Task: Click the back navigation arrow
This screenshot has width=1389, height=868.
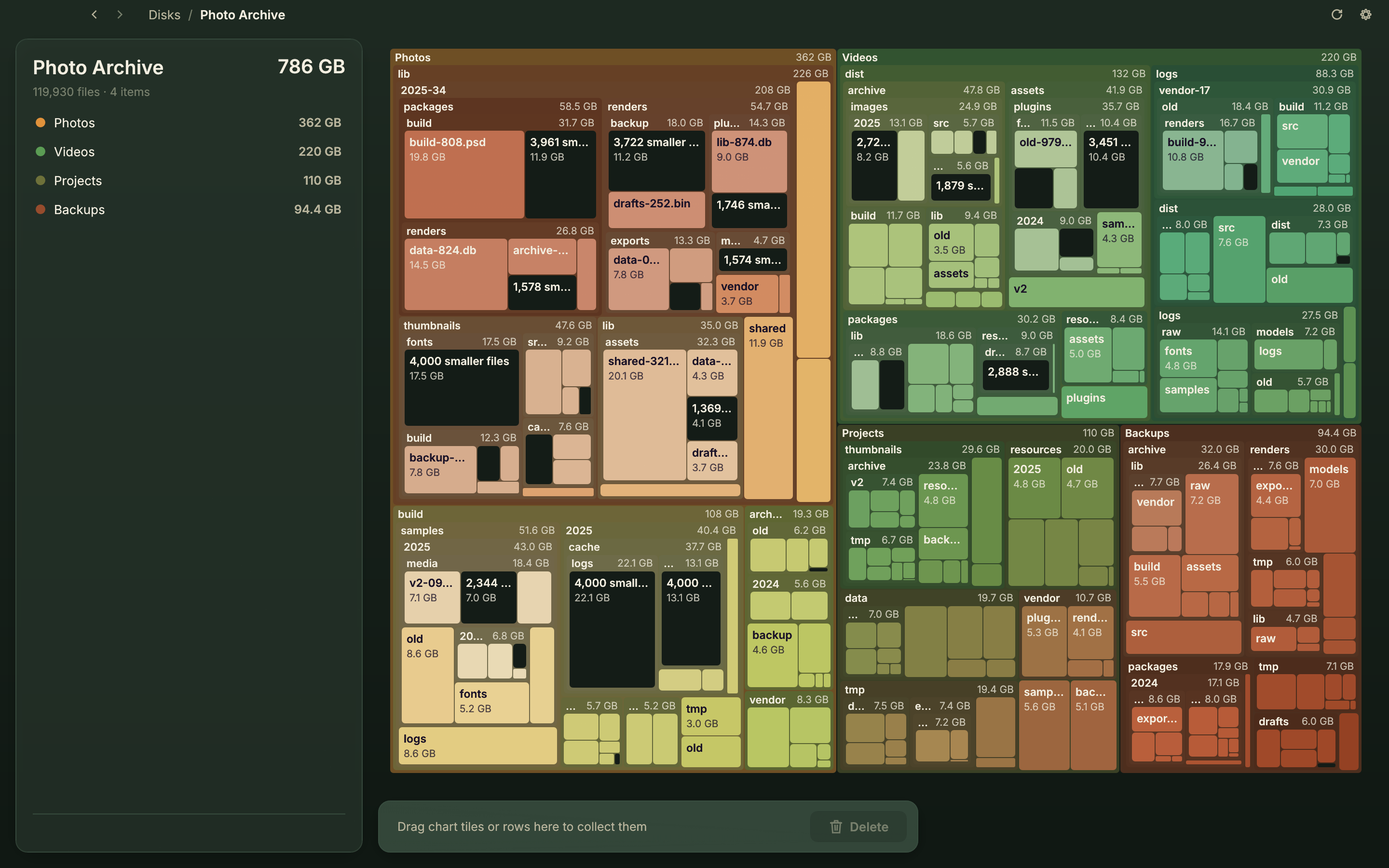Action: pos(94,15)
